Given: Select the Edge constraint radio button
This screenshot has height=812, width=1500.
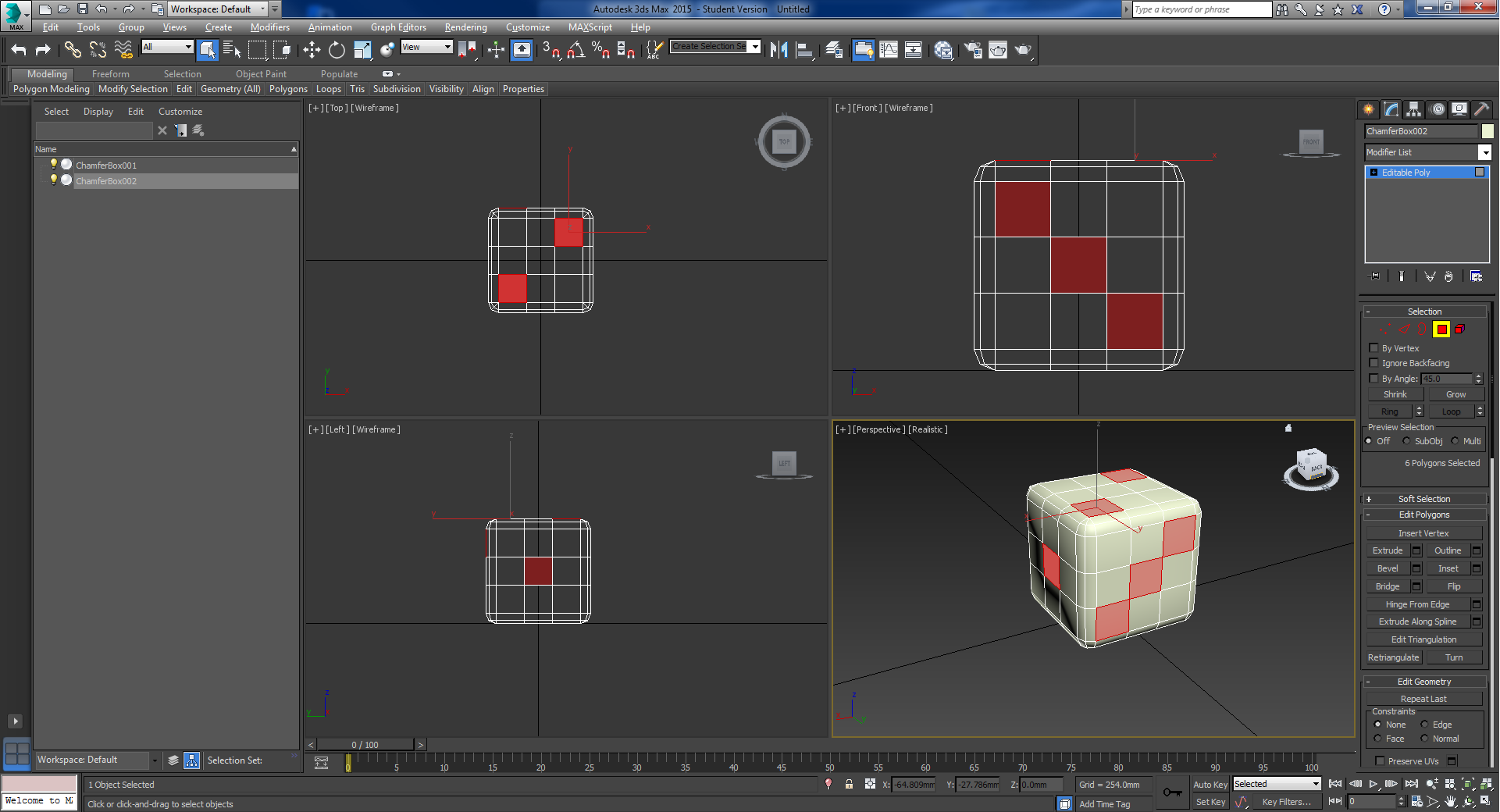Looking at the screenshot, I should coord(1424,725).
